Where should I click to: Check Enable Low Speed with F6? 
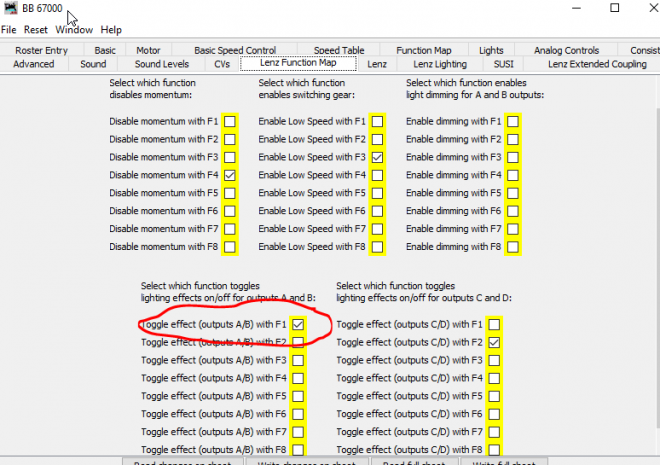coord(378,211)
